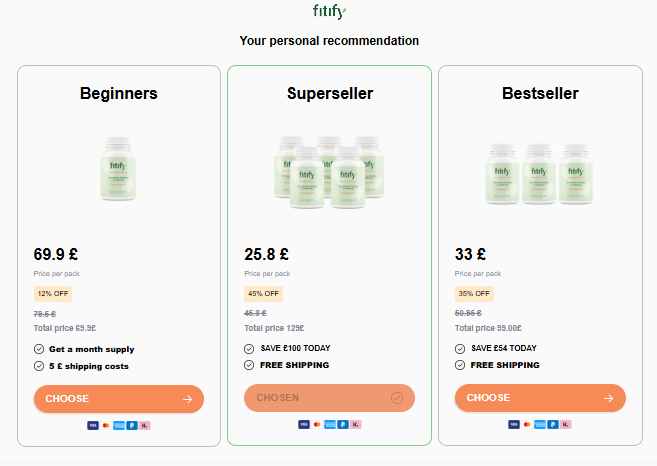Viewport: 657px width, 466px height.
Task: Click the checkmark beside 'Get a month supply'
Action: click(x=39, y=349)
